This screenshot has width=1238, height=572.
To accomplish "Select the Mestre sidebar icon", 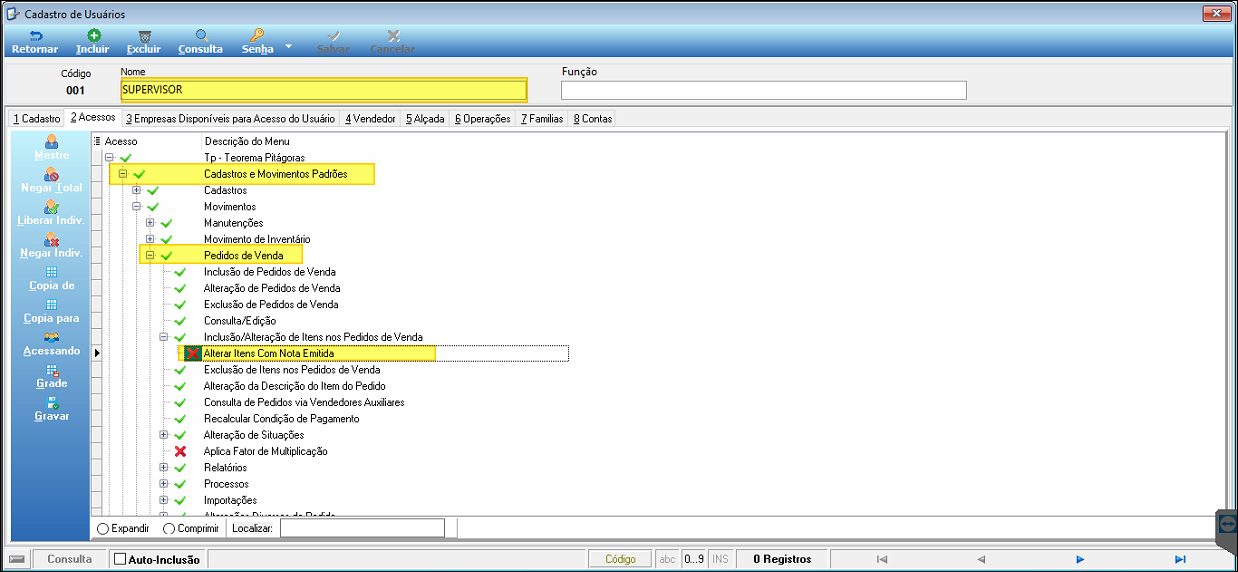I will point(52,141).
